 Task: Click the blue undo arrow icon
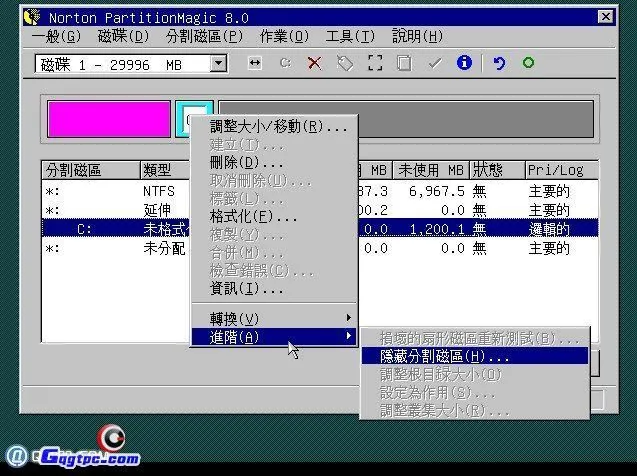point(499,63)
